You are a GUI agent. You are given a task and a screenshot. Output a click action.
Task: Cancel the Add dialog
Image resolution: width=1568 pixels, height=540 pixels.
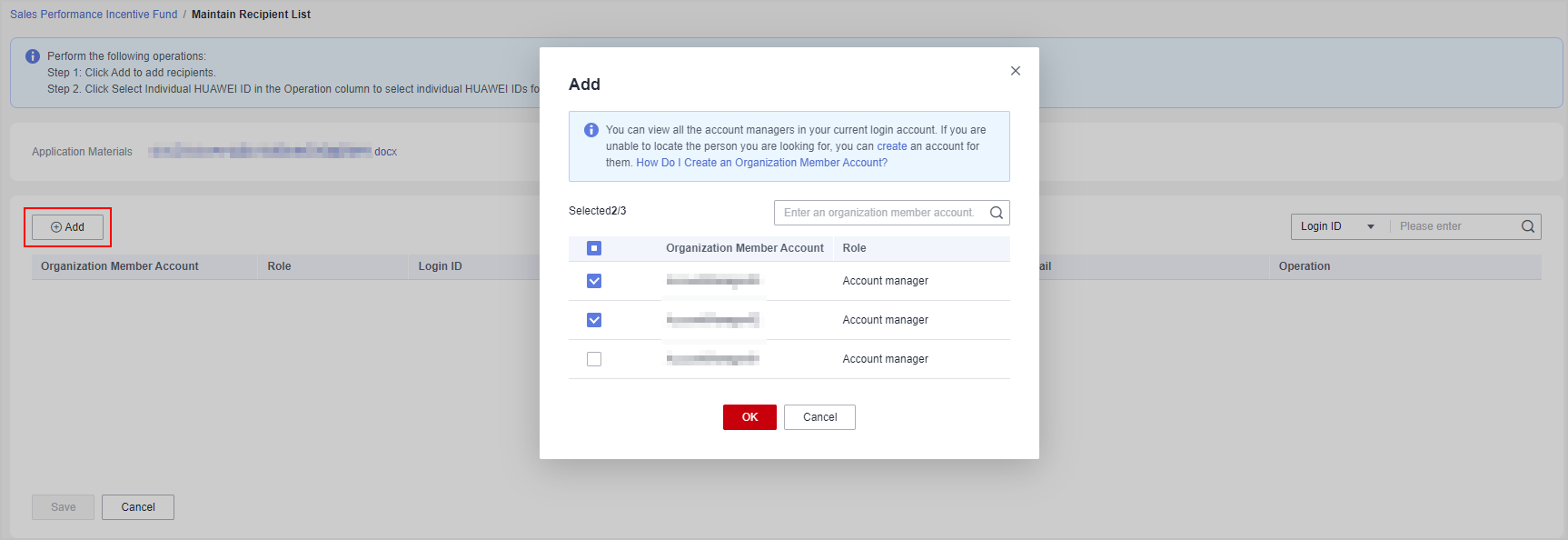click(x=819, y=417)
